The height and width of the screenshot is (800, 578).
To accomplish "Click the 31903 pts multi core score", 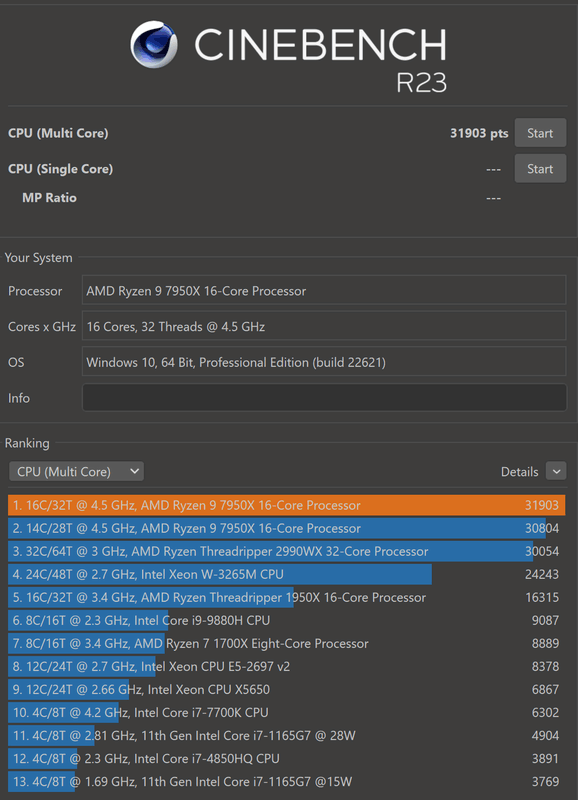I will pyautogui.click(x=479, y=133).
